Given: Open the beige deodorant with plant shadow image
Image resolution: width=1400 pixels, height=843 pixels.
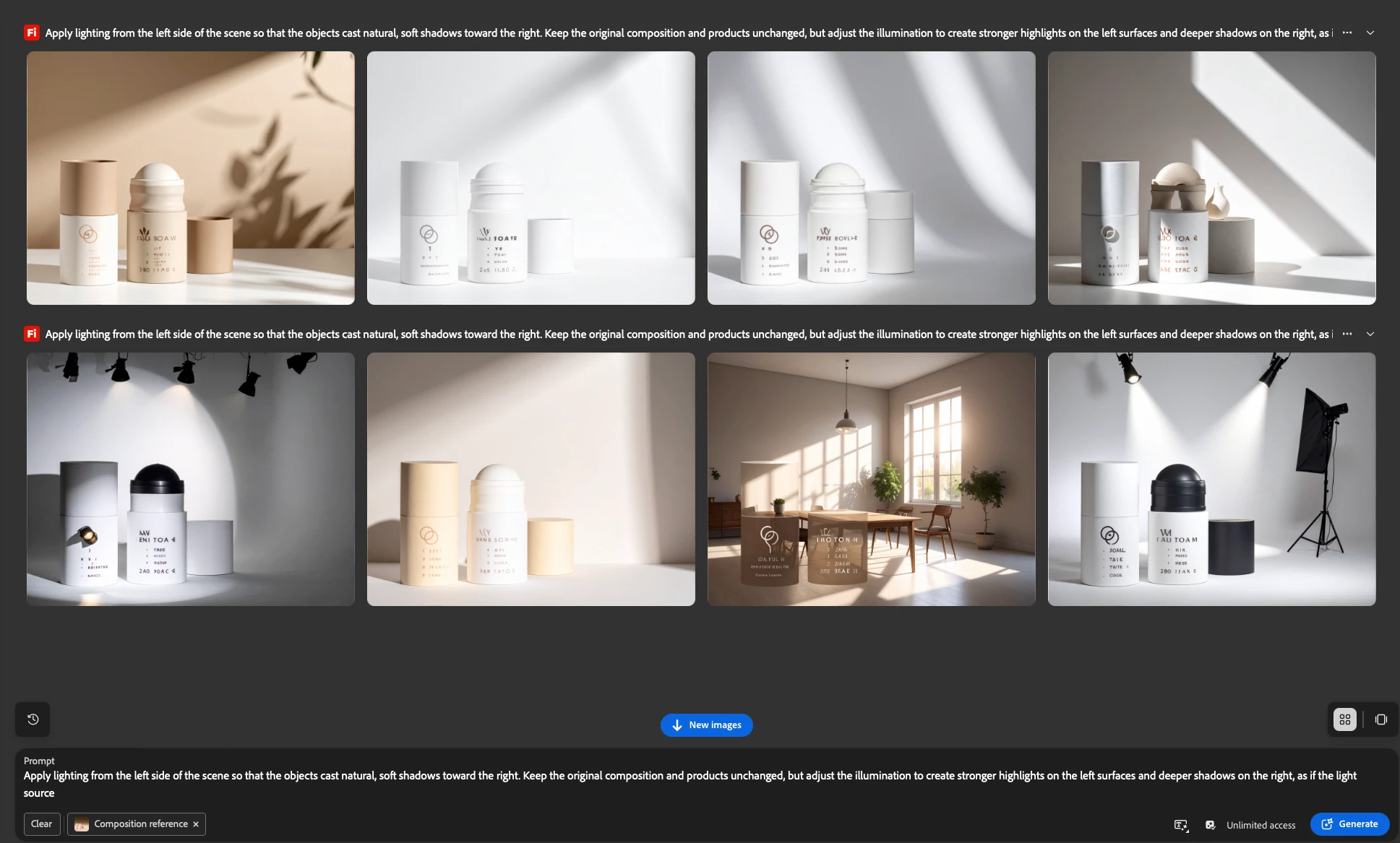Looking at the screenshot, I should [191, 178].
